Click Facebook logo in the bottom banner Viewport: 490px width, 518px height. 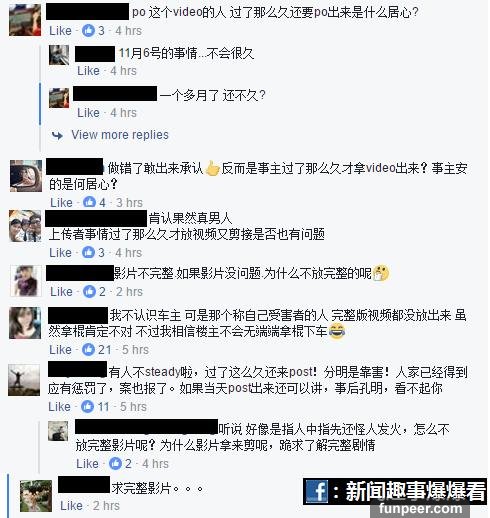click(x=317, y=491)
